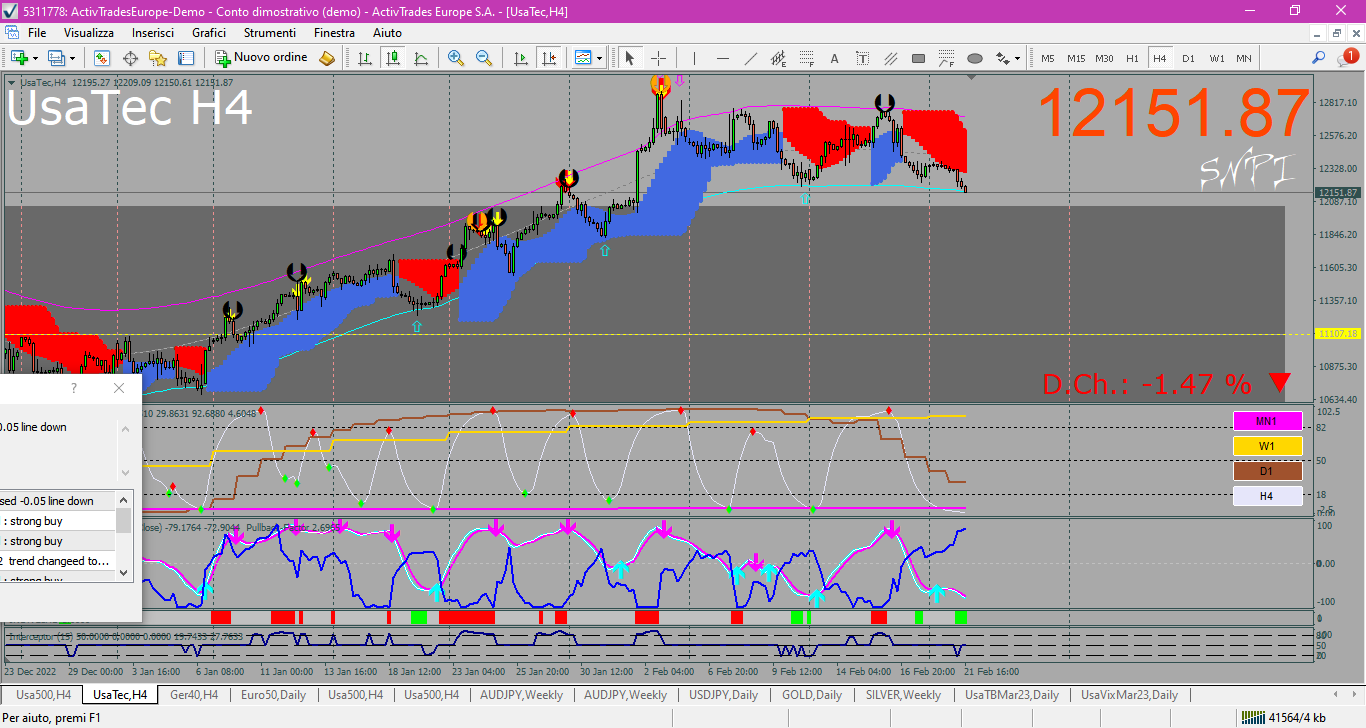The width and height of the screenshot is (1366, 728).
Task: Open the Grafici menu
Action: 209,33
